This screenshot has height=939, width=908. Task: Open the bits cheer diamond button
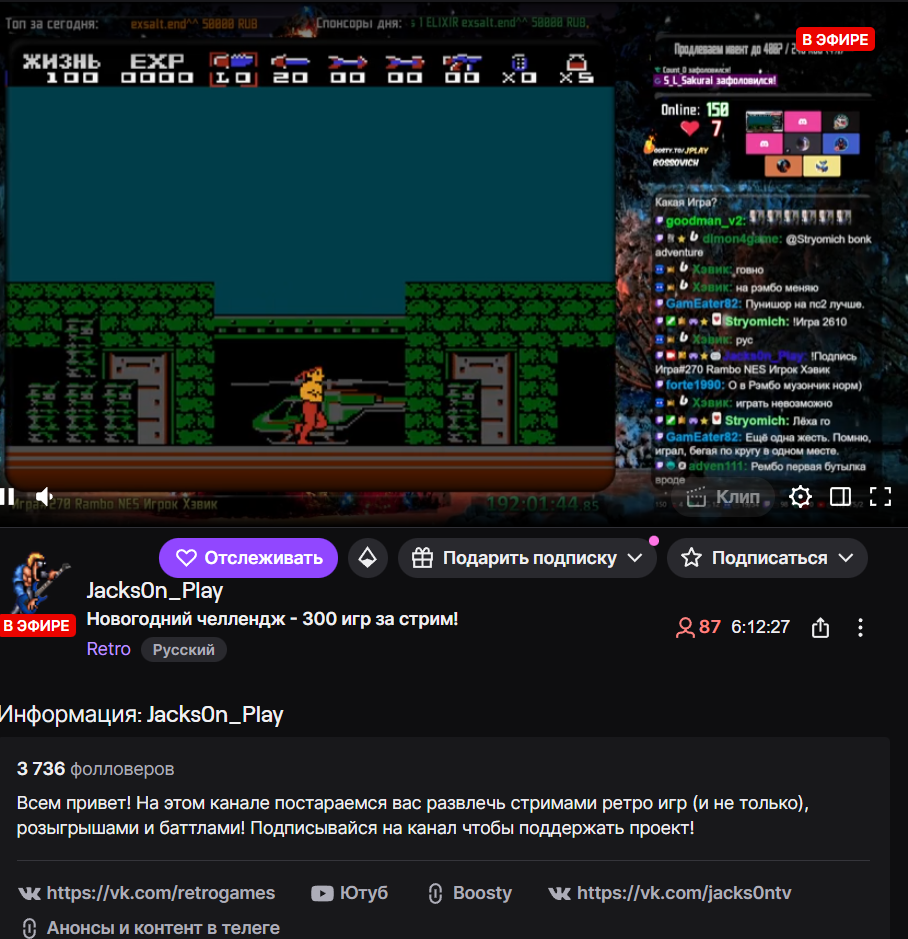[367, 558]
